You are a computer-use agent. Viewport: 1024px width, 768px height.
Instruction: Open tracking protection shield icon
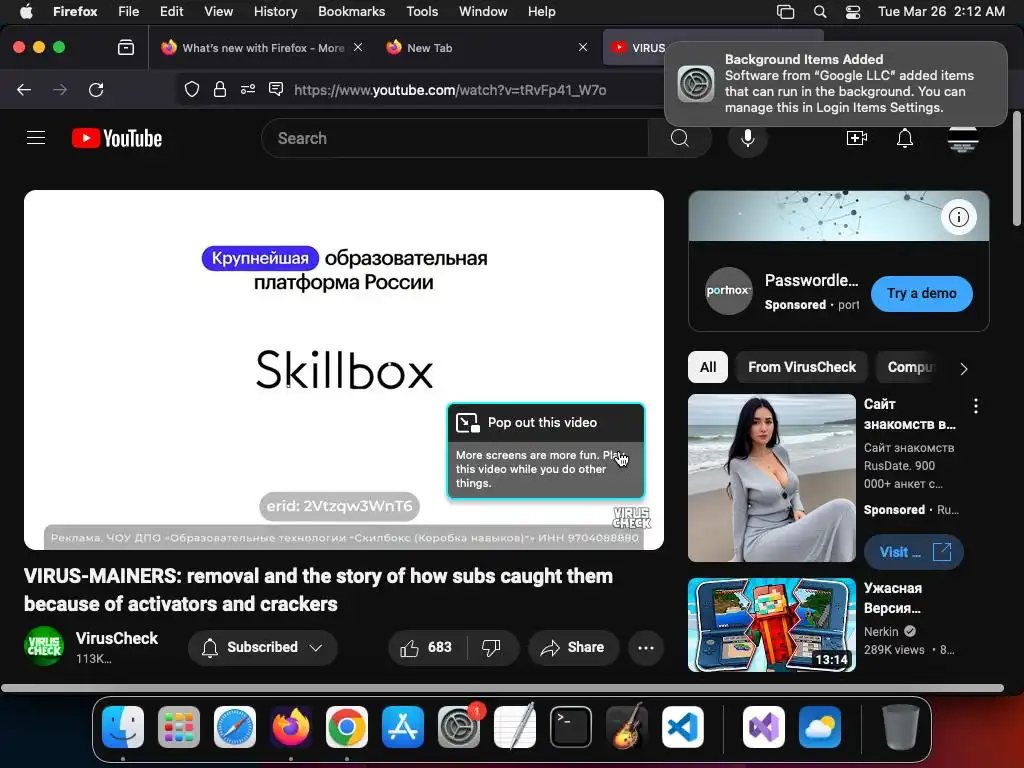pos(191,89)
